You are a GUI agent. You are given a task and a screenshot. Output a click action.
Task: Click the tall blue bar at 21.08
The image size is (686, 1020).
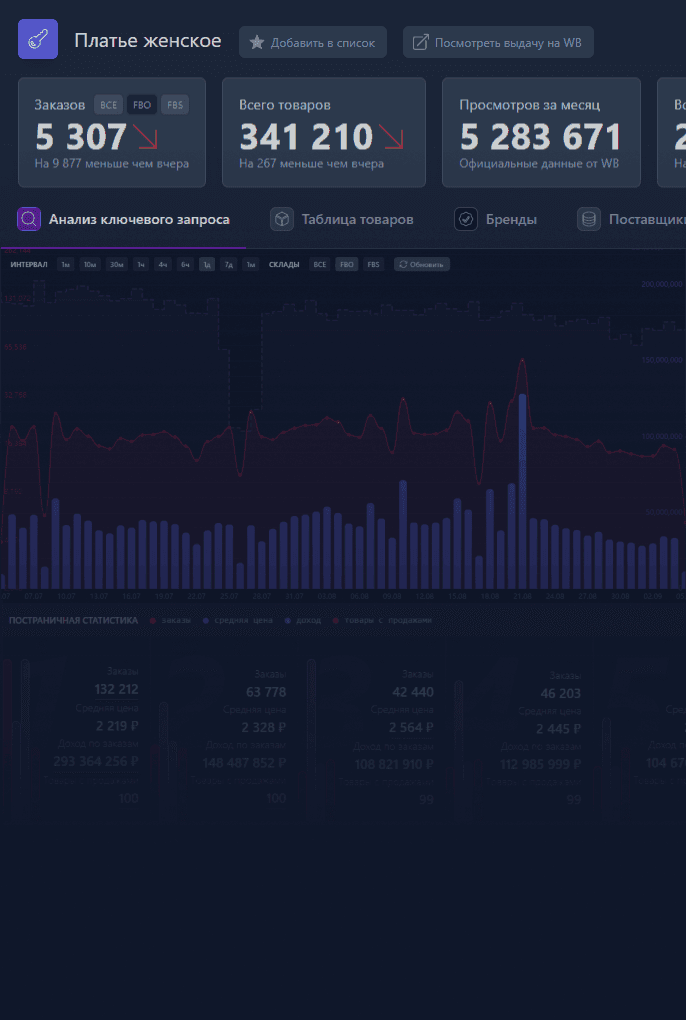tap(522, 491)
